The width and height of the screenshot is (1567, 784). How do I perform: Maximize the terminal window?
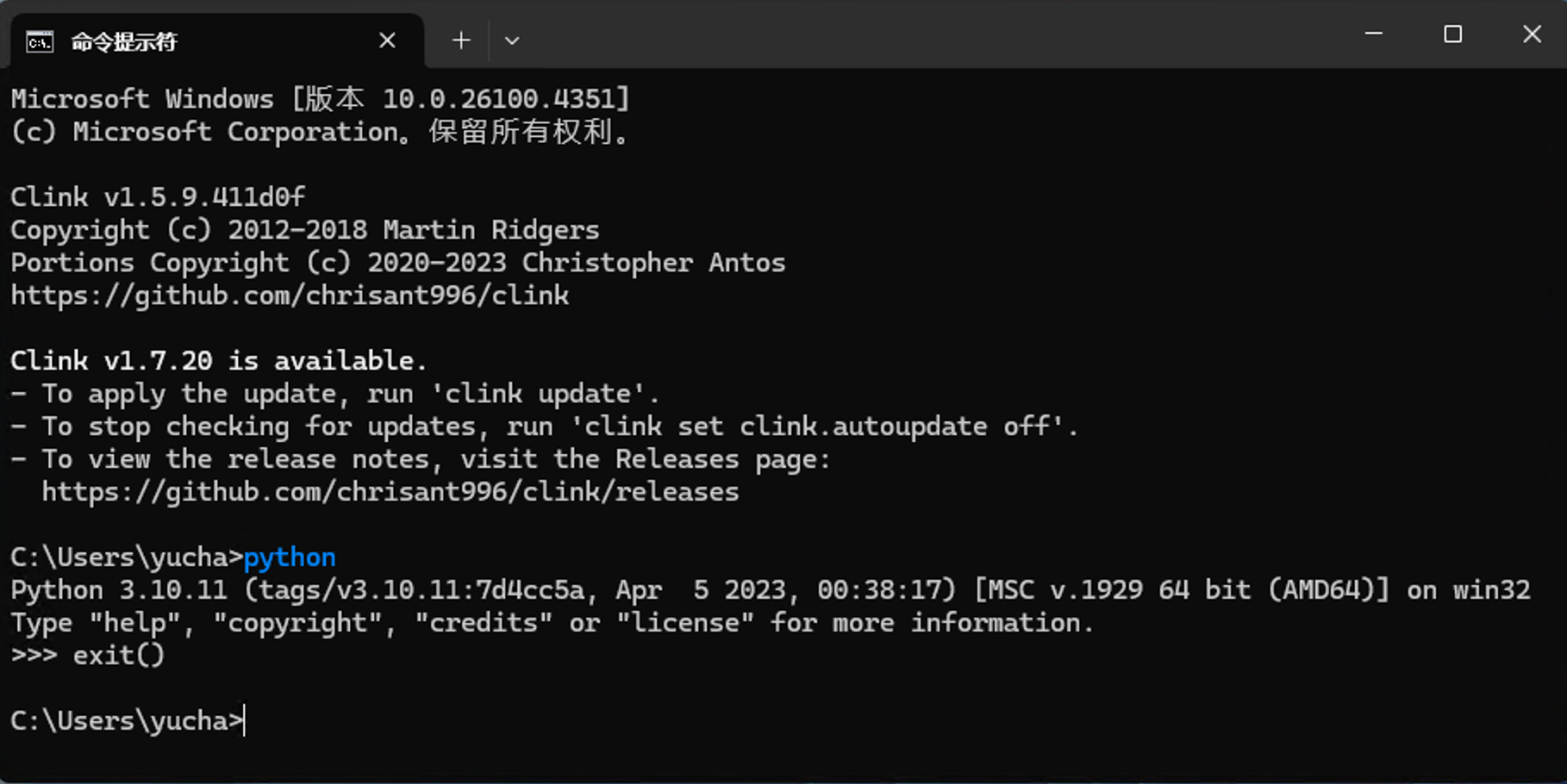click(1453, 34)
